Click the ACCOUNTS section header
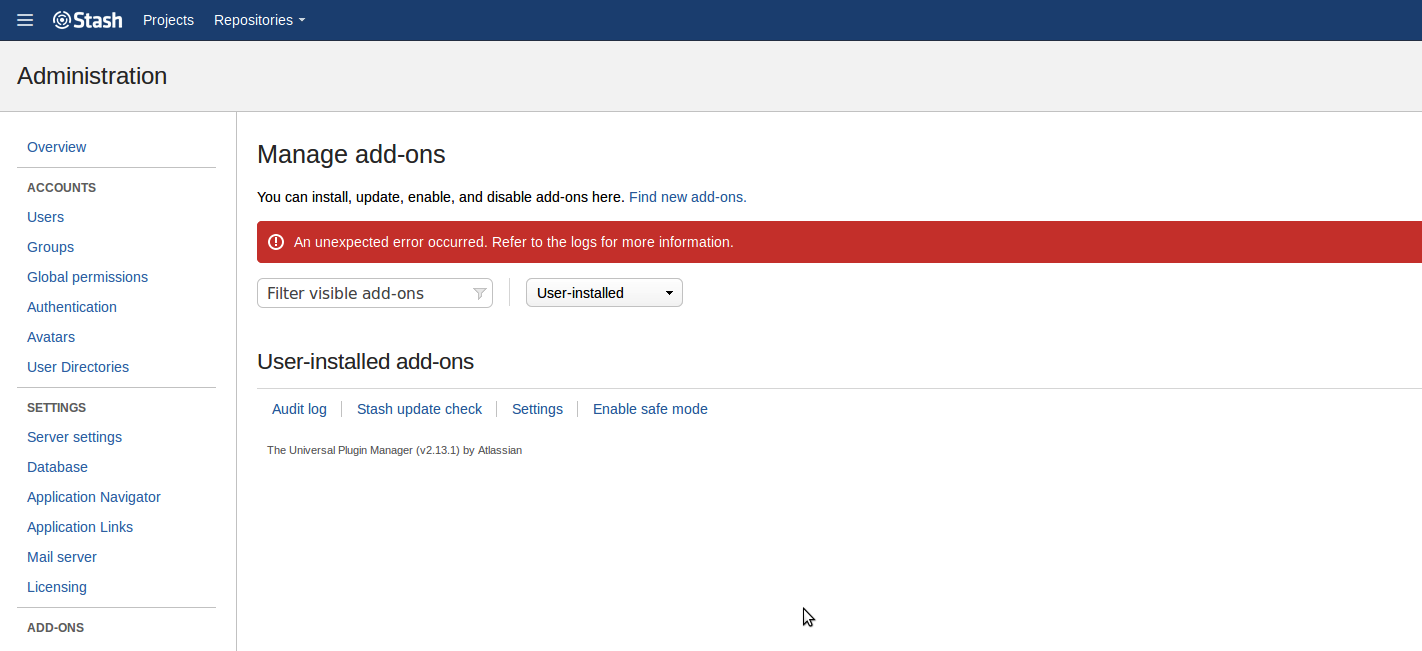 pos(61,187)
